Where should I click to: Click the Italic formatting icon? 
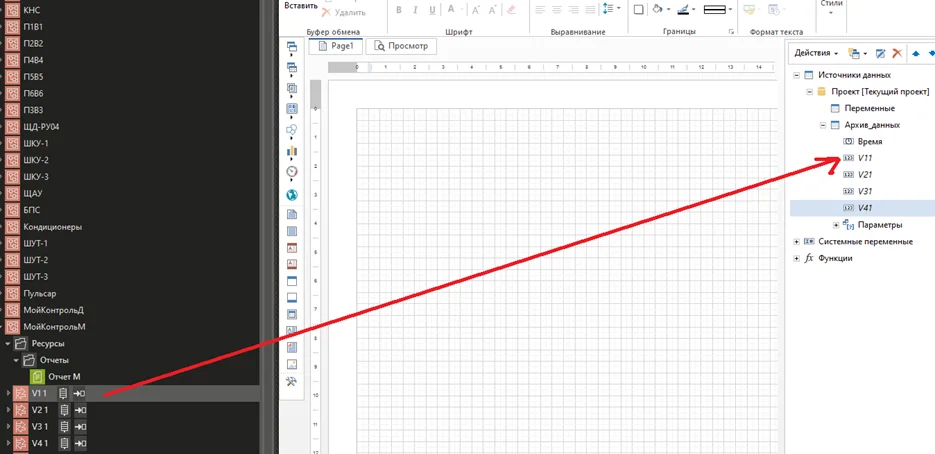[415, 10]
